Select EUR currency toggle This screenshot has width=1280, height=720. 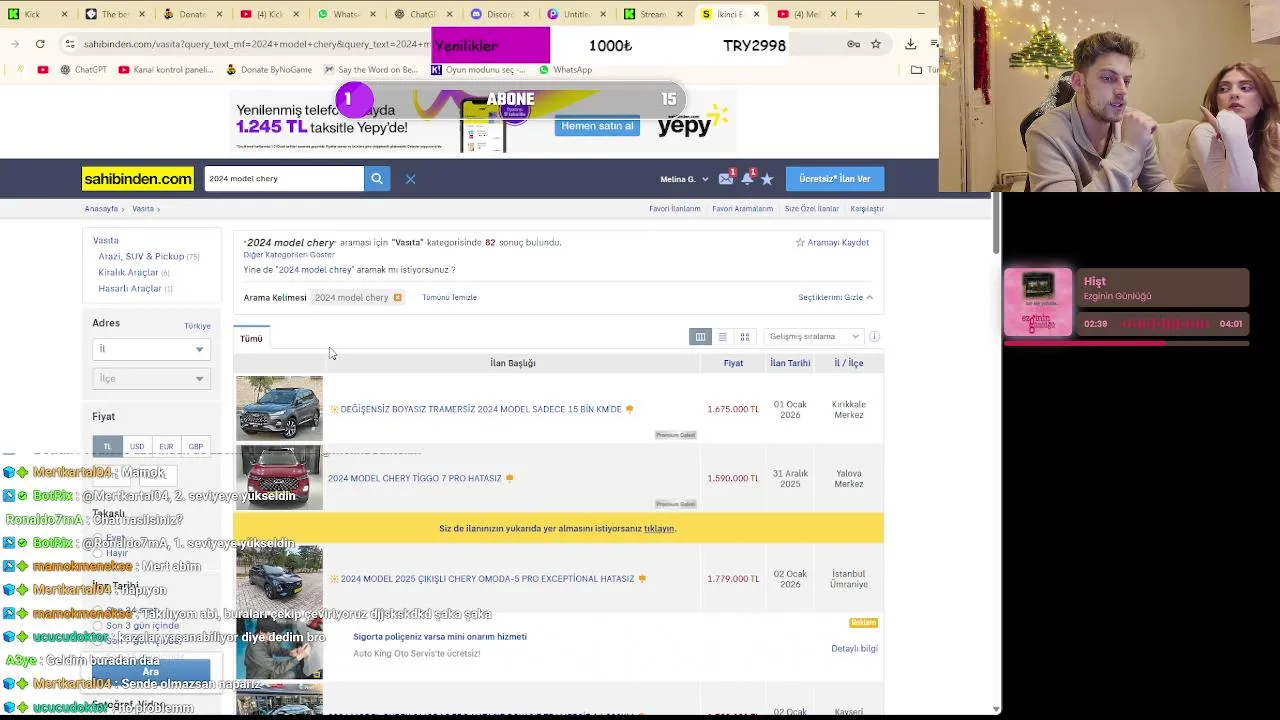click(166, 446)
